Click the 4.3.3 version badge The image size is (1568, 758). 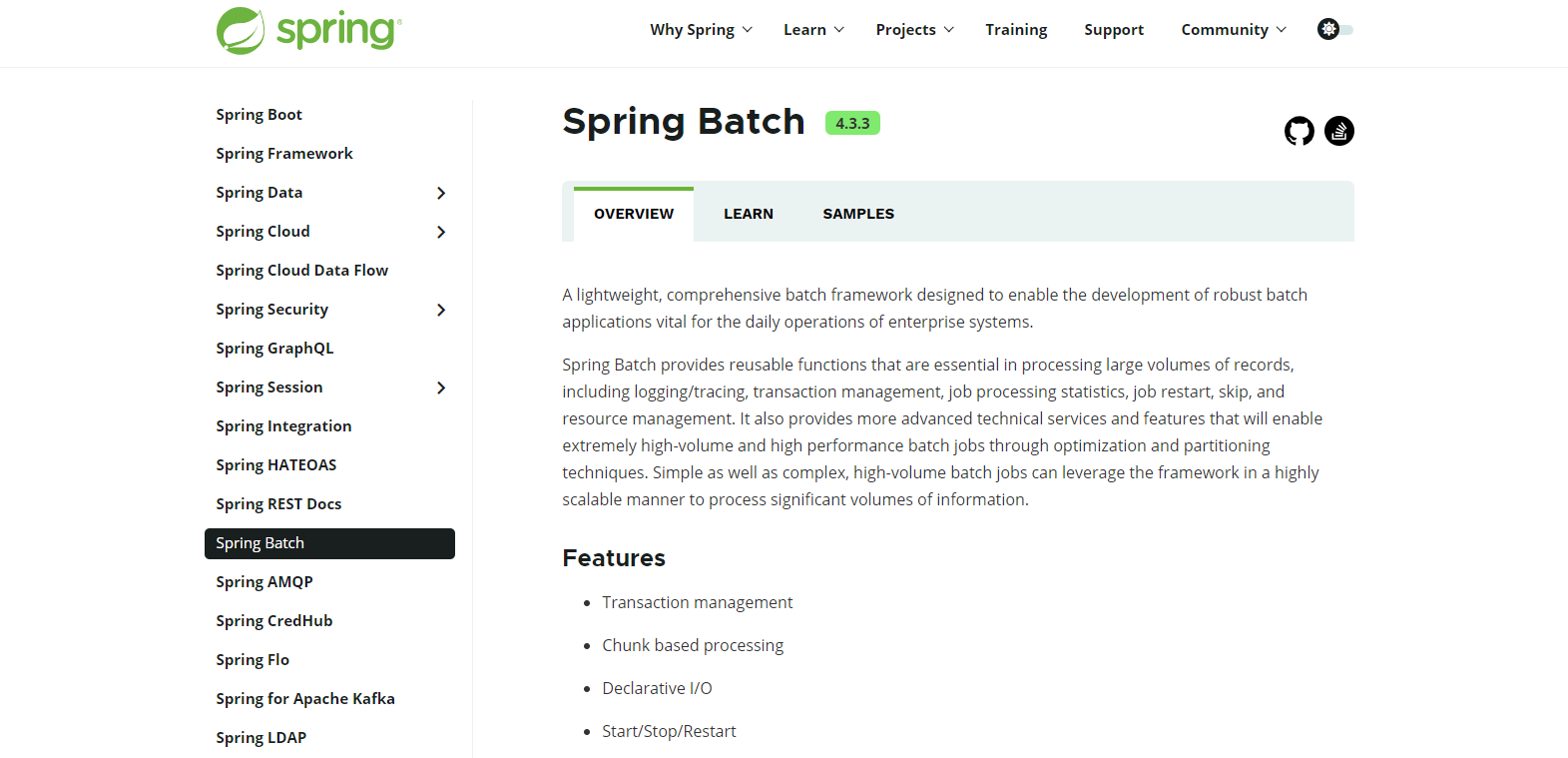click(852, 123)
